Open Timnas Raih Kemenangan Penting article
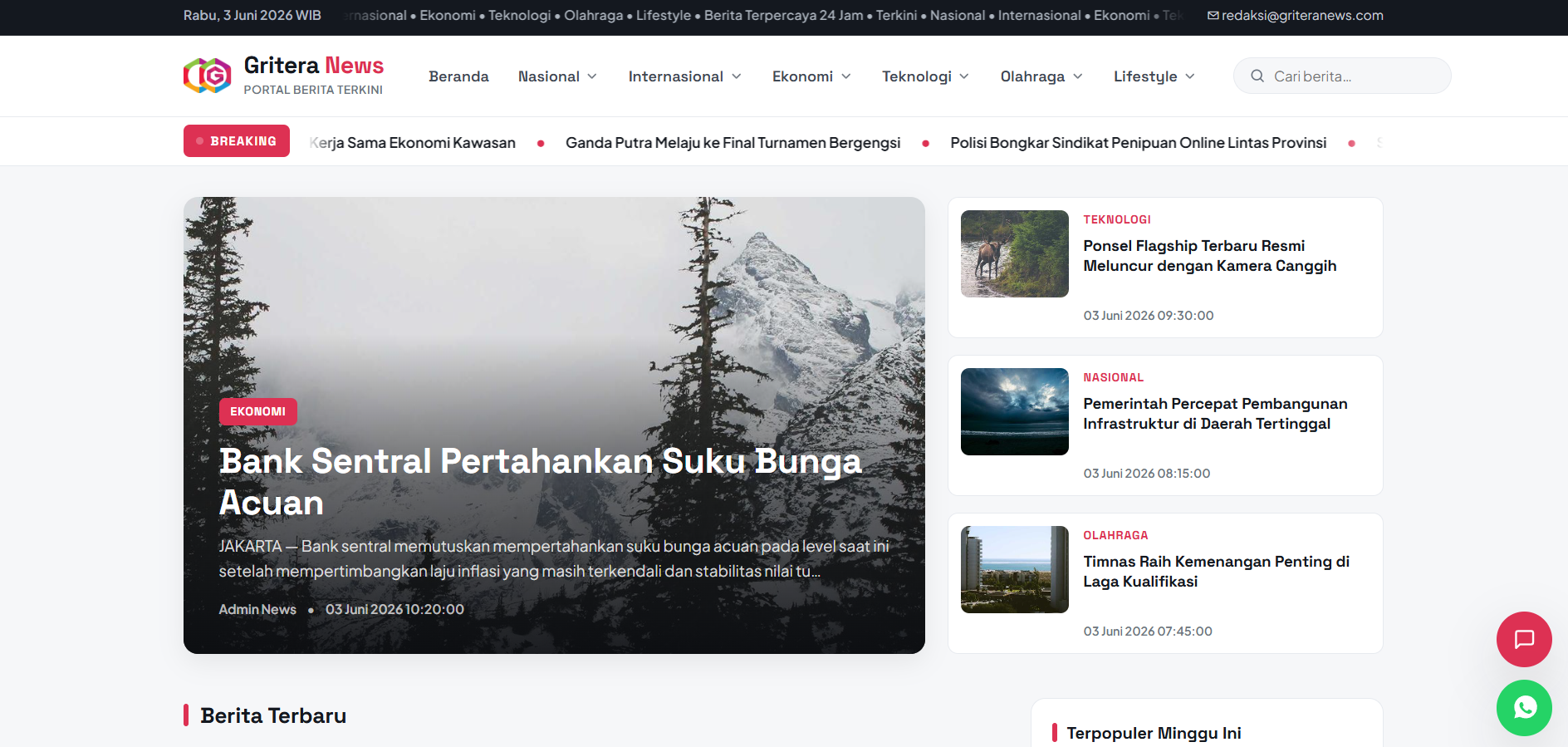The image size is (1568, 747). pyautogui.click(x=1217, y=572)
